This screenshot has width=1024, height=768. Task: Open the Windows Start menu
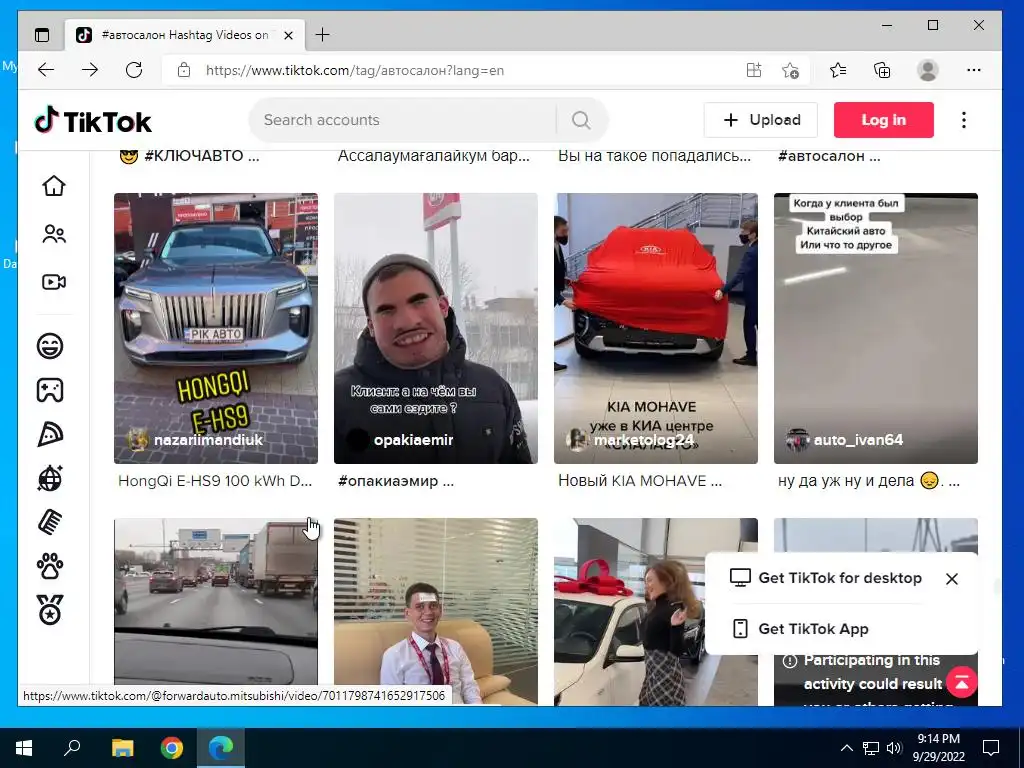click(24, 748)
